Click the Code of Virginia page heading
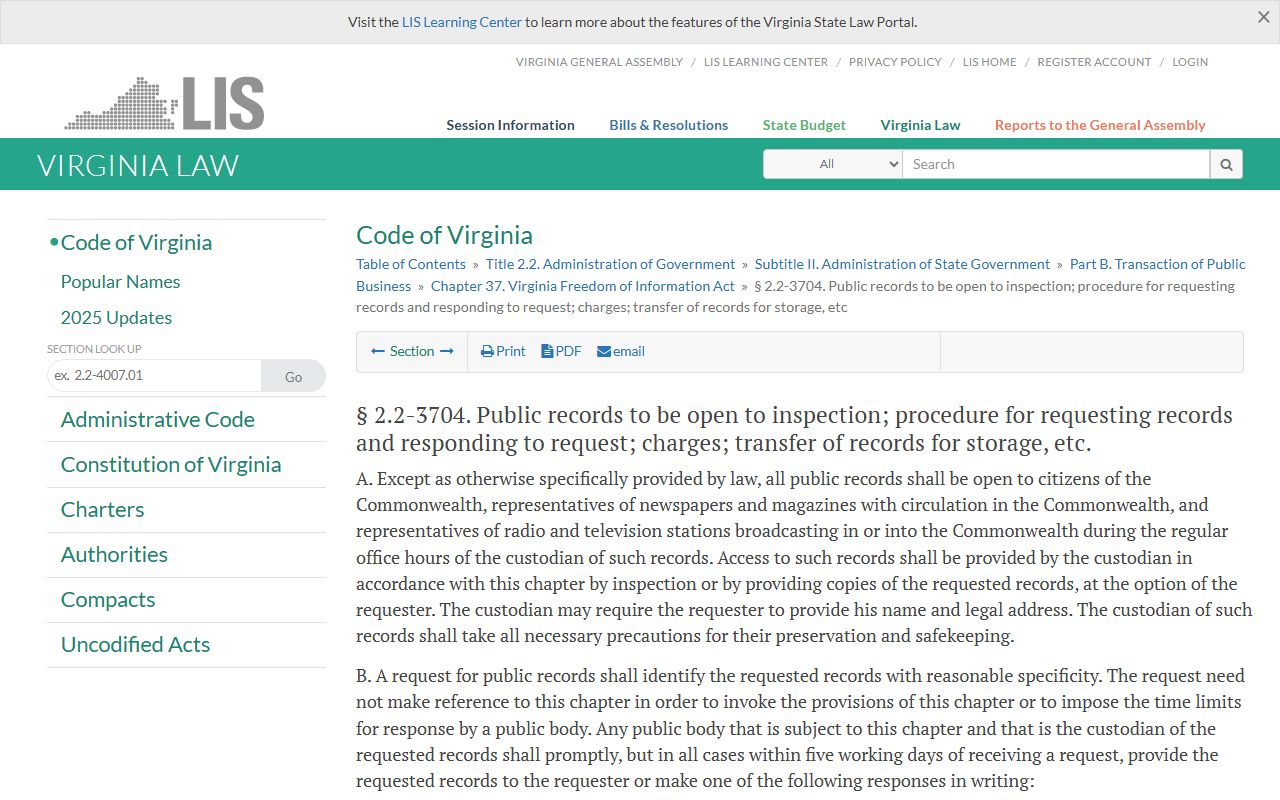The width and height of the screenshot is (1280, 800). (444, 235)
